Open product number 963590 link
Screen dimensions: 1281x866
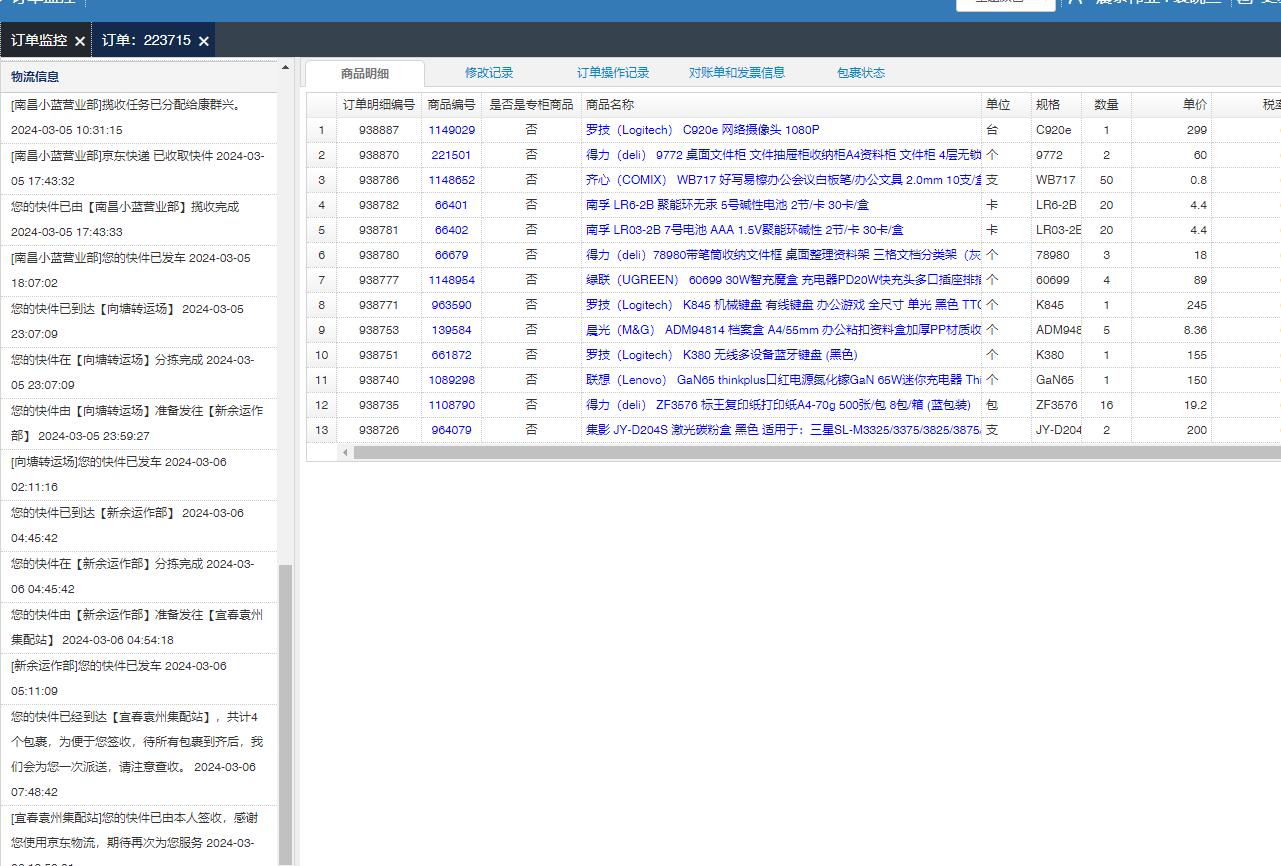click(452, 305)
